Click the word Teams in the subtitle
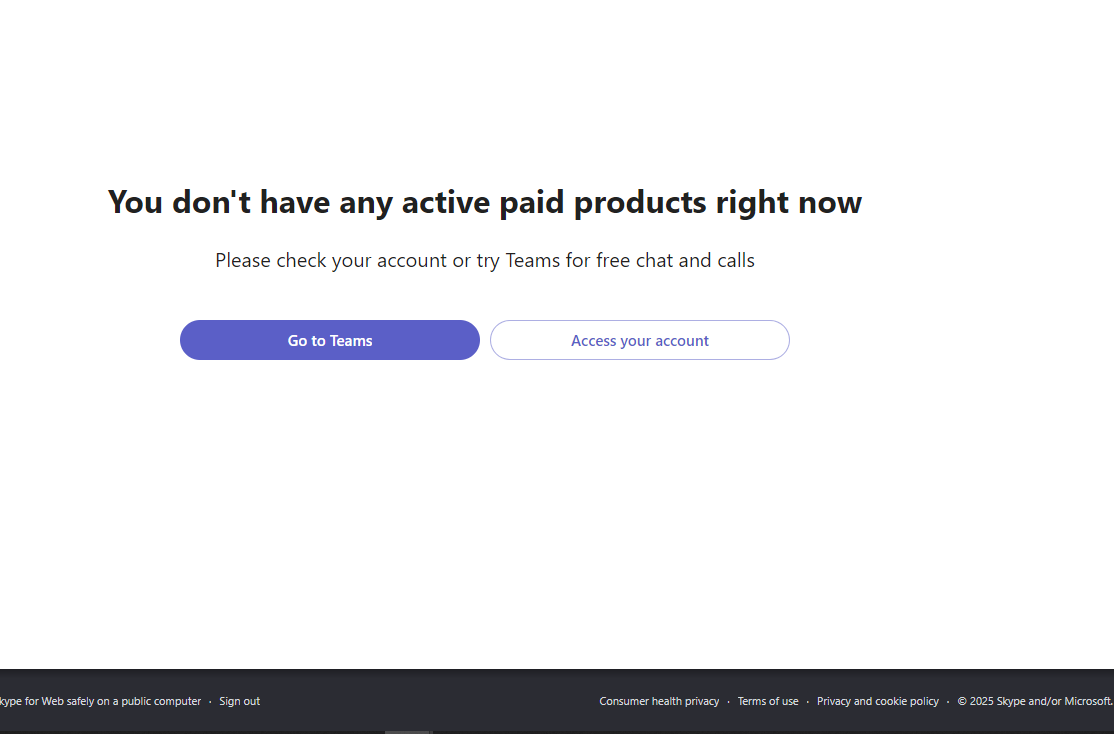 tap(532, 261)
